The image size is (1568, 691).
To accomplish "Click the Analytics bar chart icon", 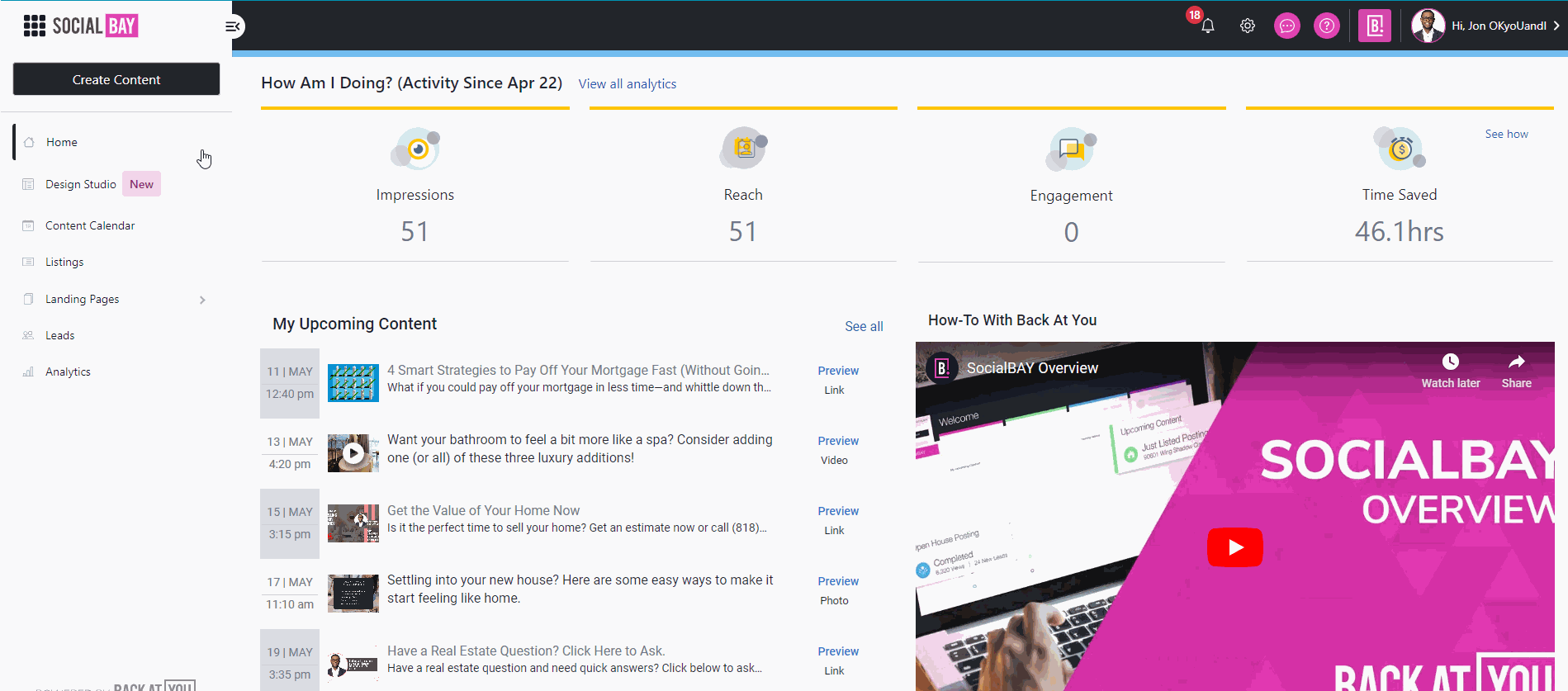I will [28, 372].
